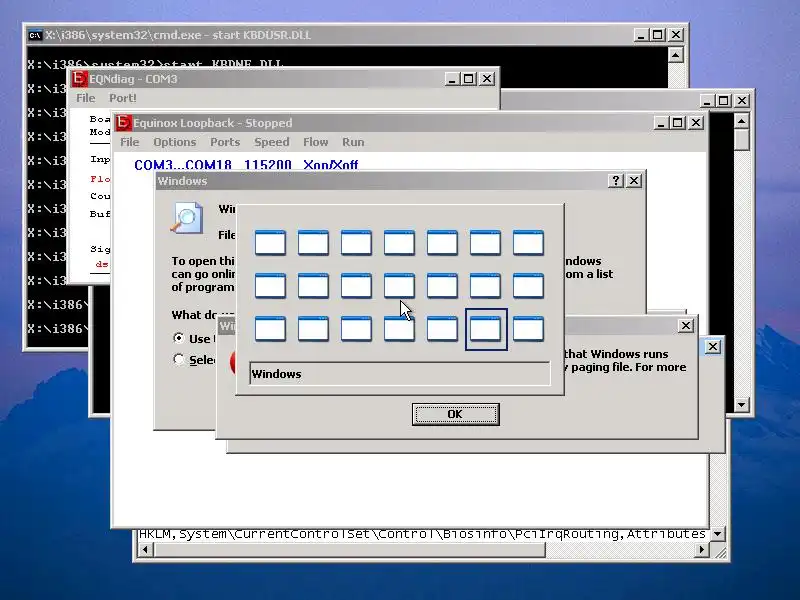Open Port! menu in EQNdiag window
Viewport: 800px width, 600px height.
[122, 98]
